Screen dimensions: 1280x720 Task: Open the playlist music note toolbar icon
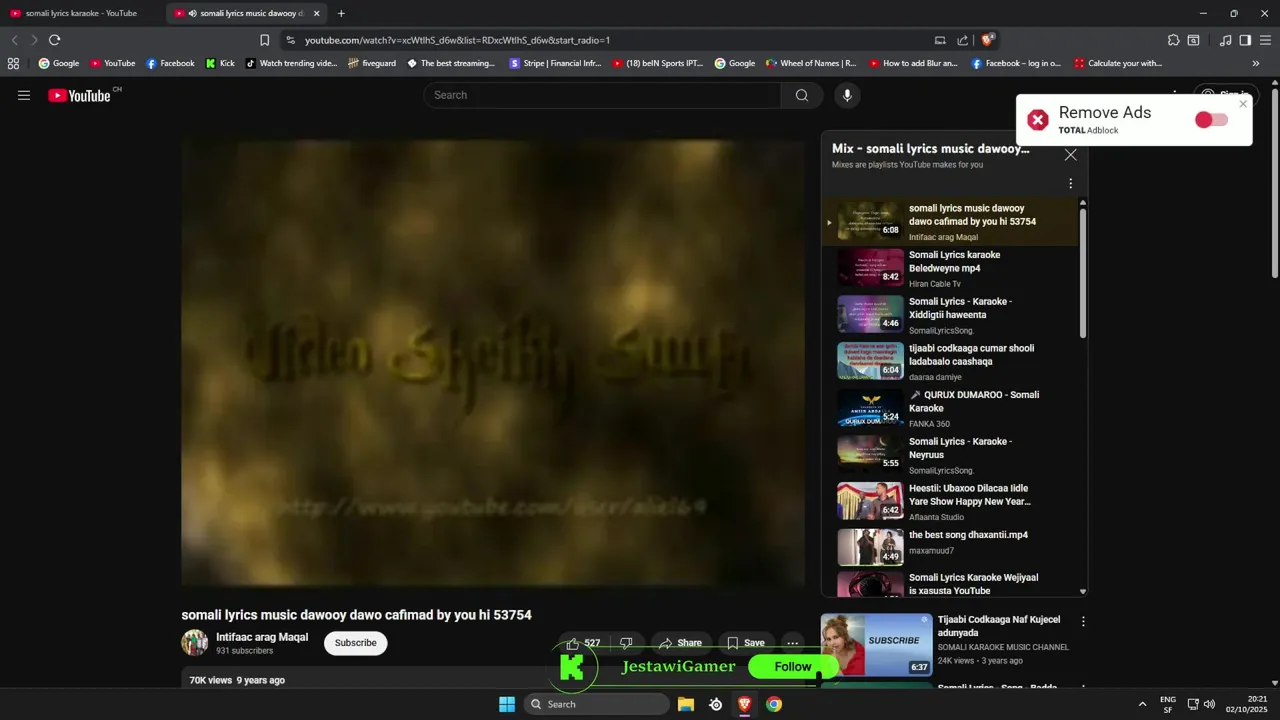[1225, 40]
